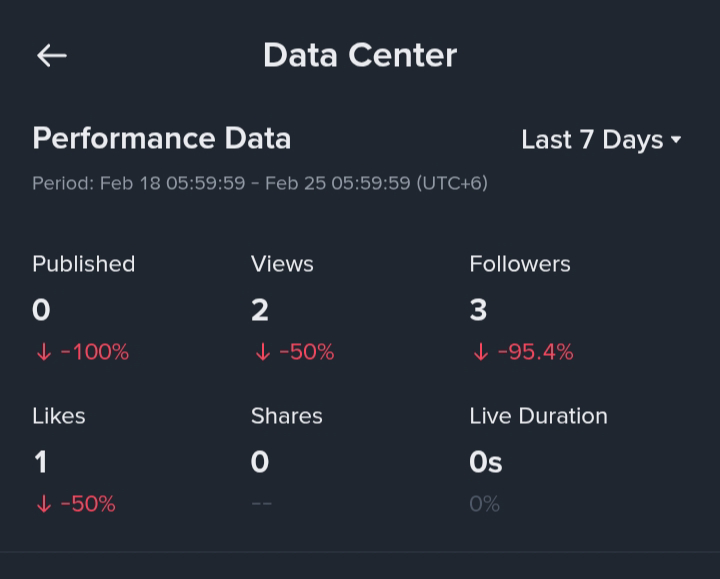Open the Live Duration metric card
This screenshot has width=720, height=579.
[x=538, y=460]
